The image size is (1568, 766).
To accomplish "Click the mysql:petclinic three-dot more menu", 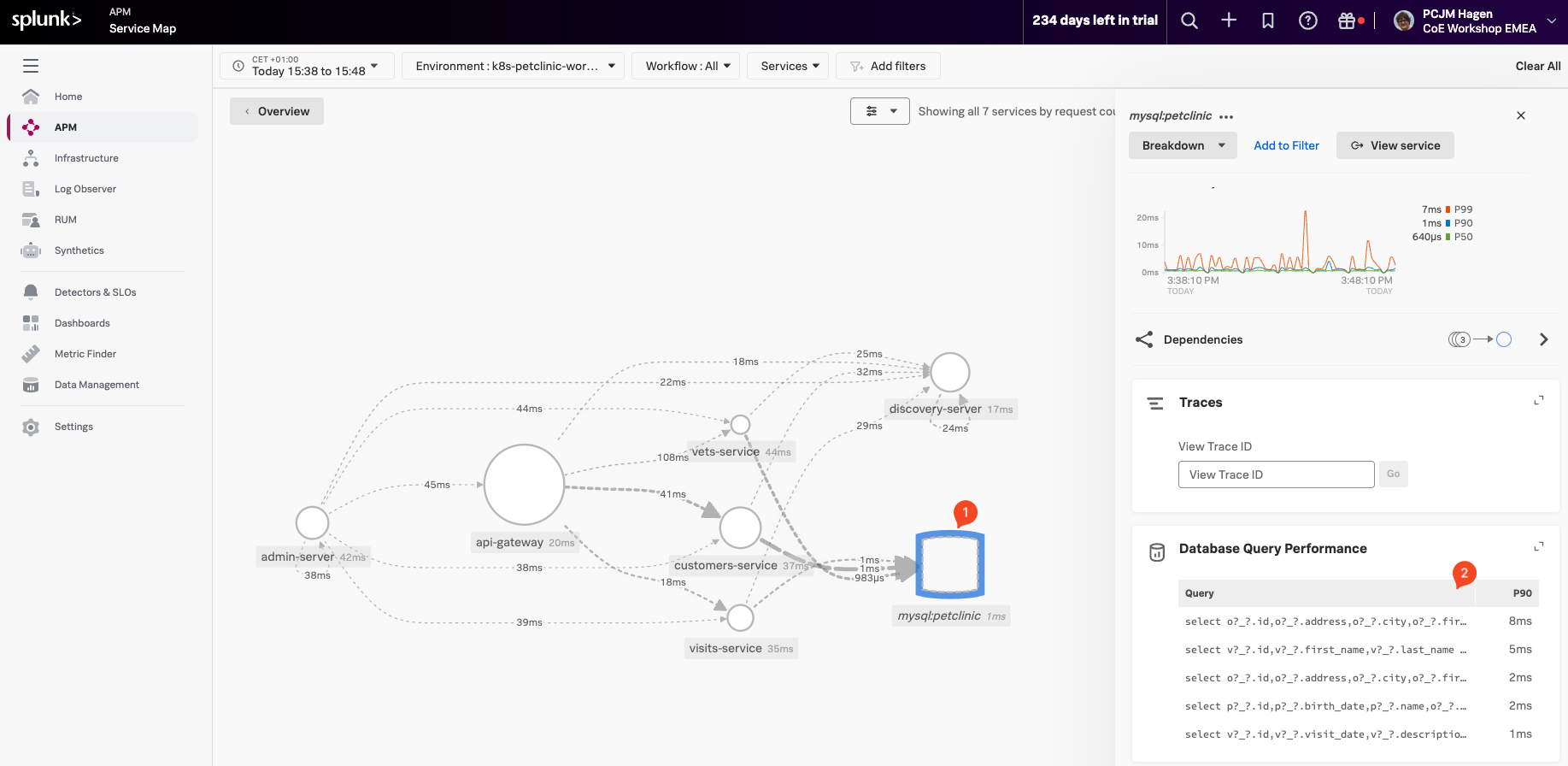I will [x=1226, y=117].
